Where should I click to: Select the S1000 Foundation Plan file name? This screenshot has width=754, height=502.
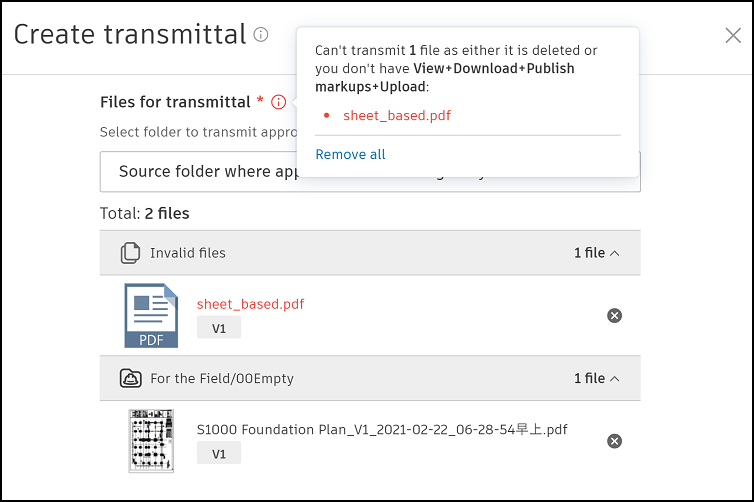(382, 429)
